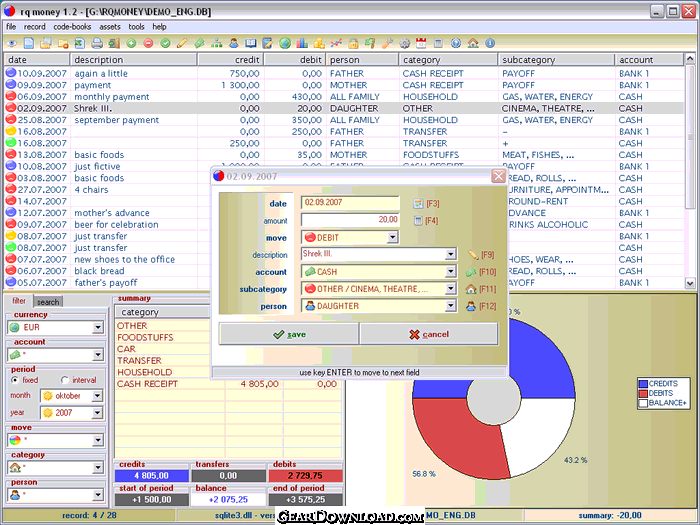Click the globe toolbar icon
Image resolution: width=700 pixels, height=525 pixels.
[285, 43]
